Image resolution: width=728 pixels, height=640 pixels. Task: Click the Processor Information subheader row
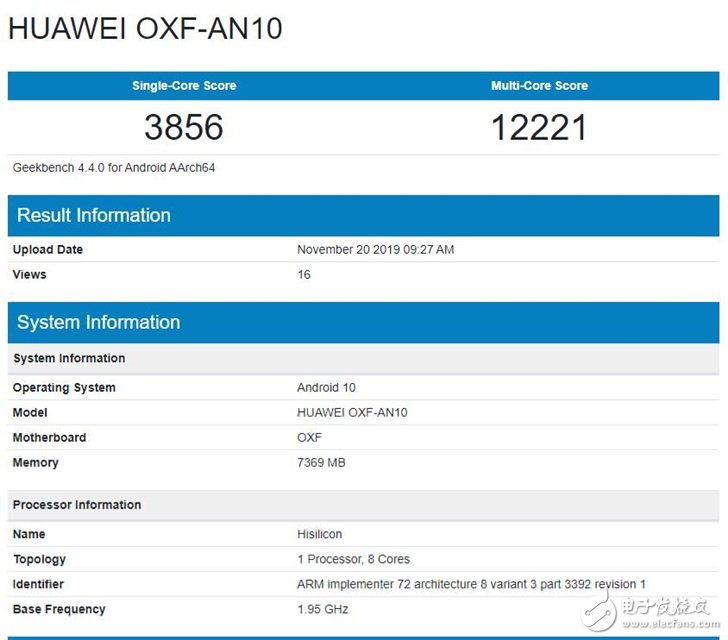[x=364, y=505]
